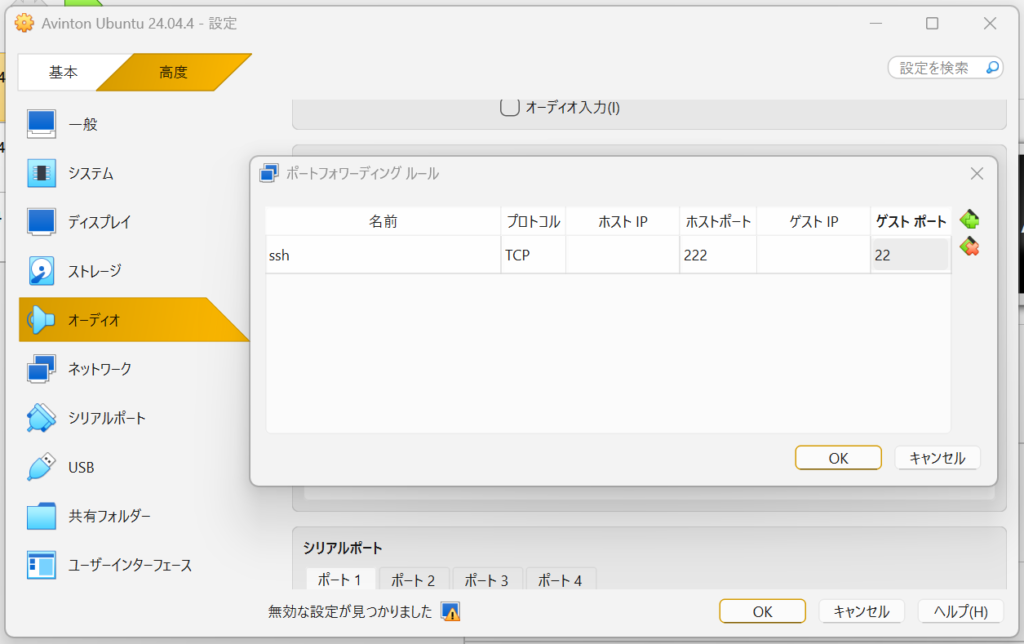Select the TCP protocol cell
The image size is (1024, 644).
(533, 255)
